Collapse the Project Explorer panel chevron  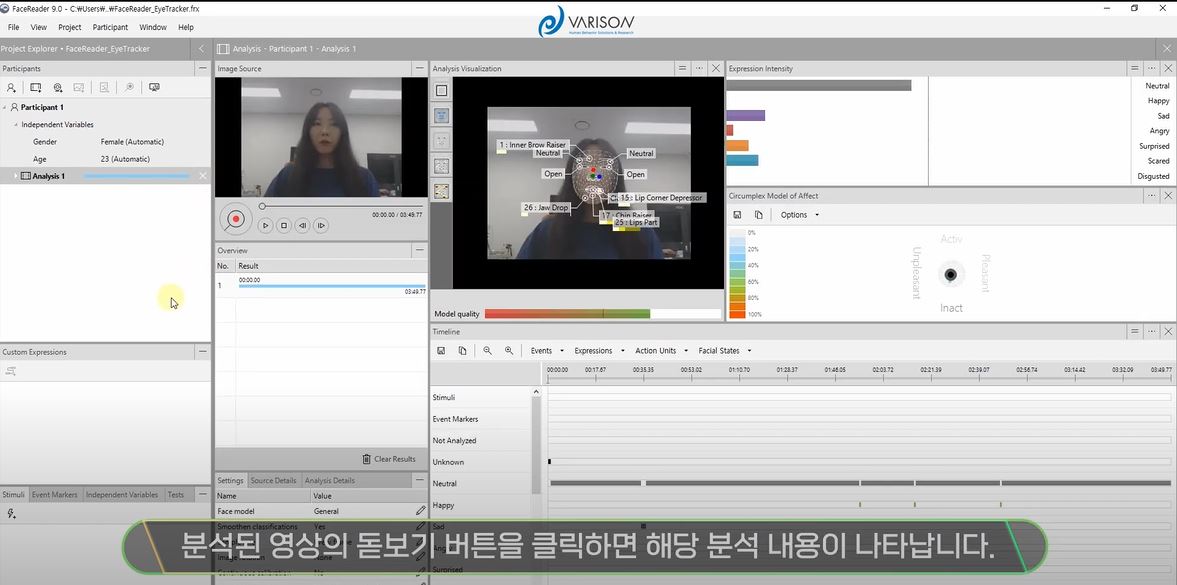201,49
